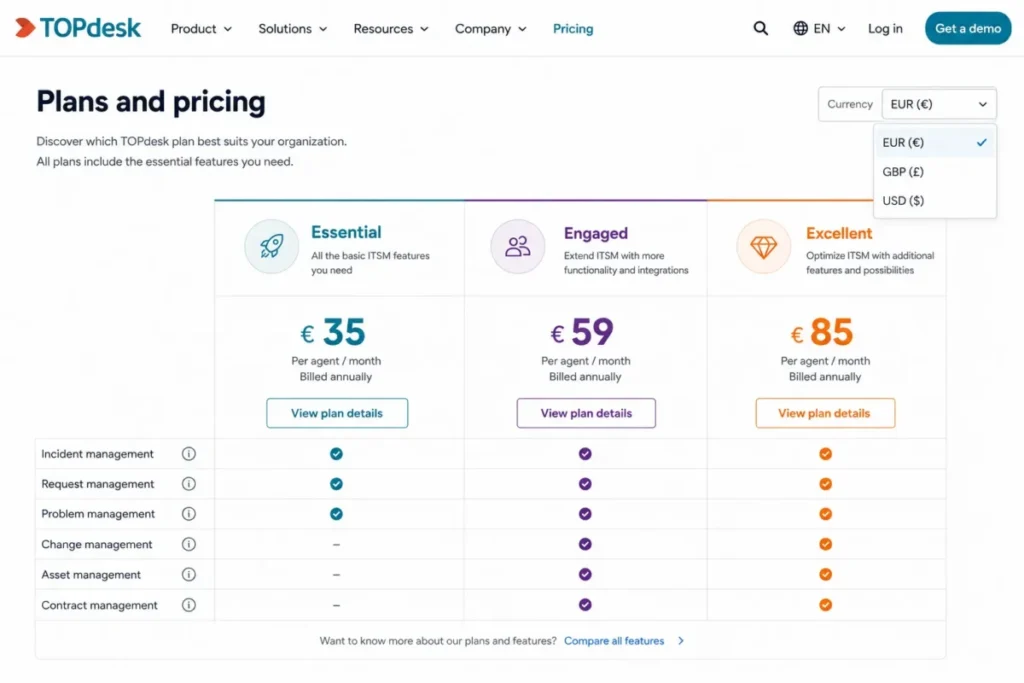Screen dimensions: 1024x683
Task: Click the Plans and pricing heading
Action: 151,102
